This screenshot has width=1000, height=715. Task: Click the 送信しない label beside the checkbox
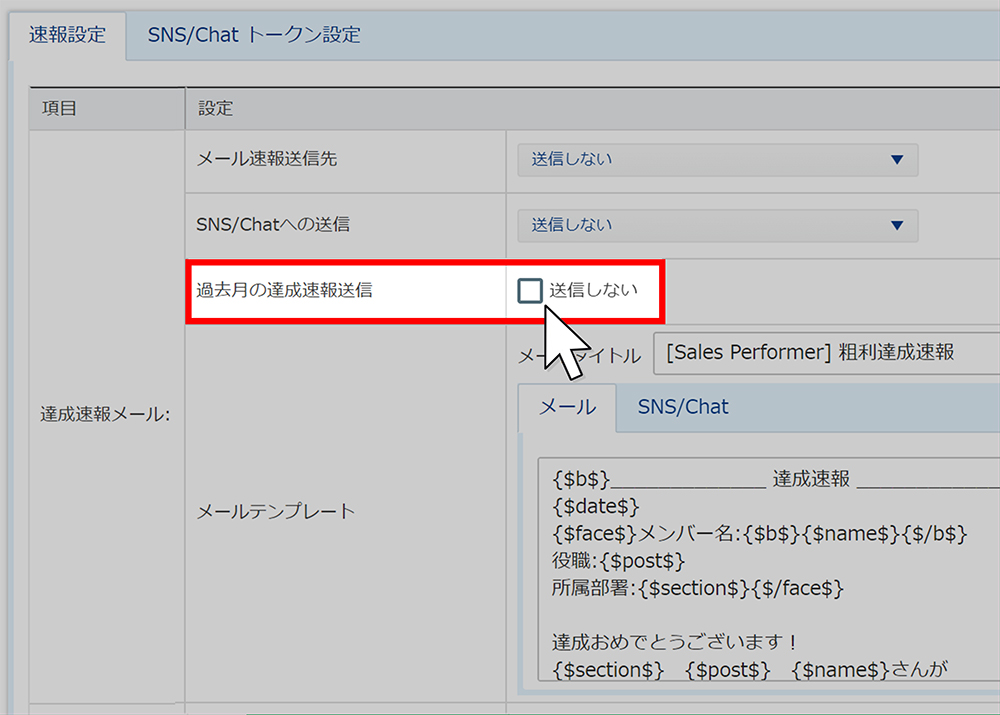[593, 291]
